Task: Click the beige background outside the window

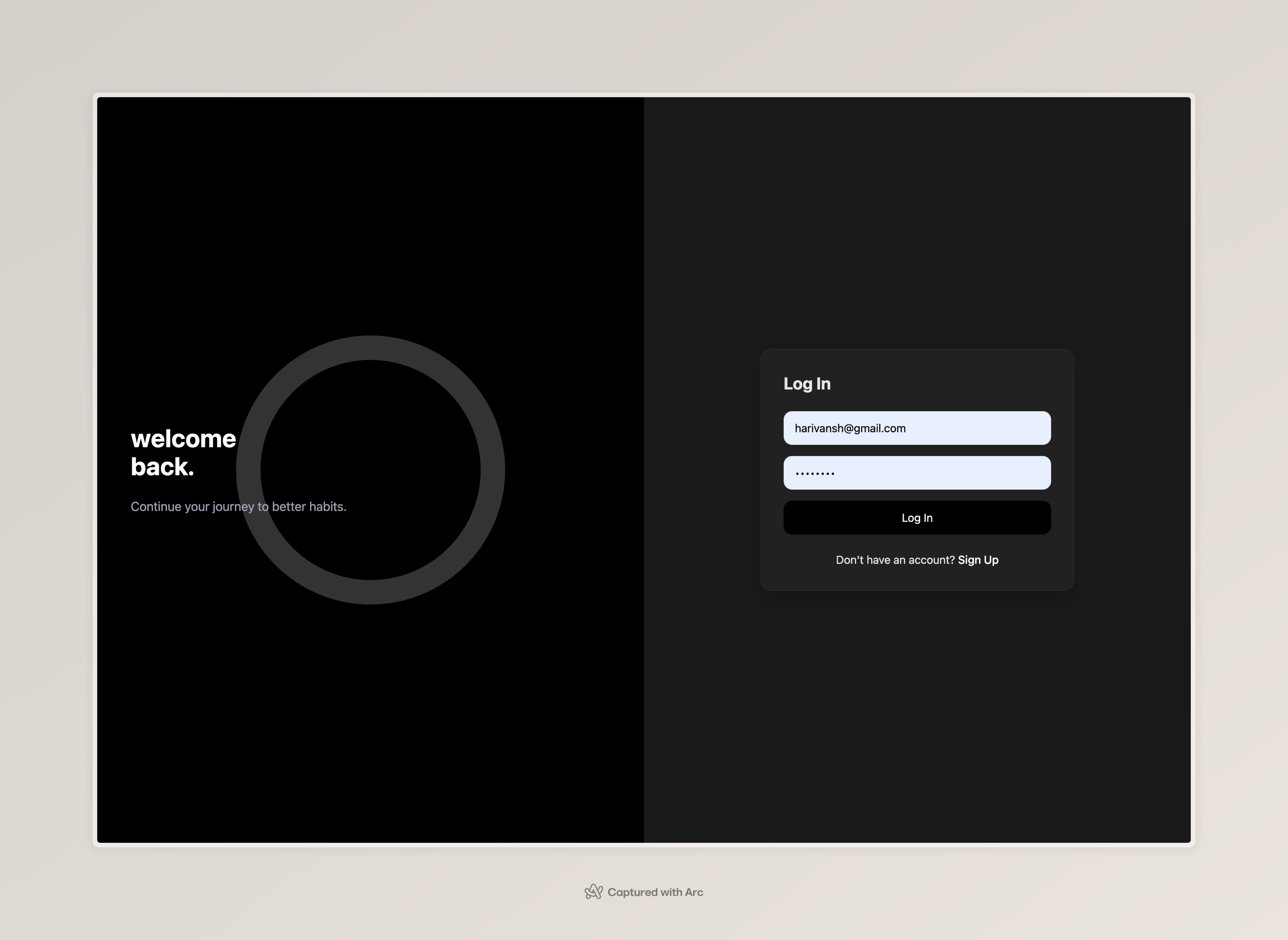Action: pyautogui.click(x=643, y=46)
